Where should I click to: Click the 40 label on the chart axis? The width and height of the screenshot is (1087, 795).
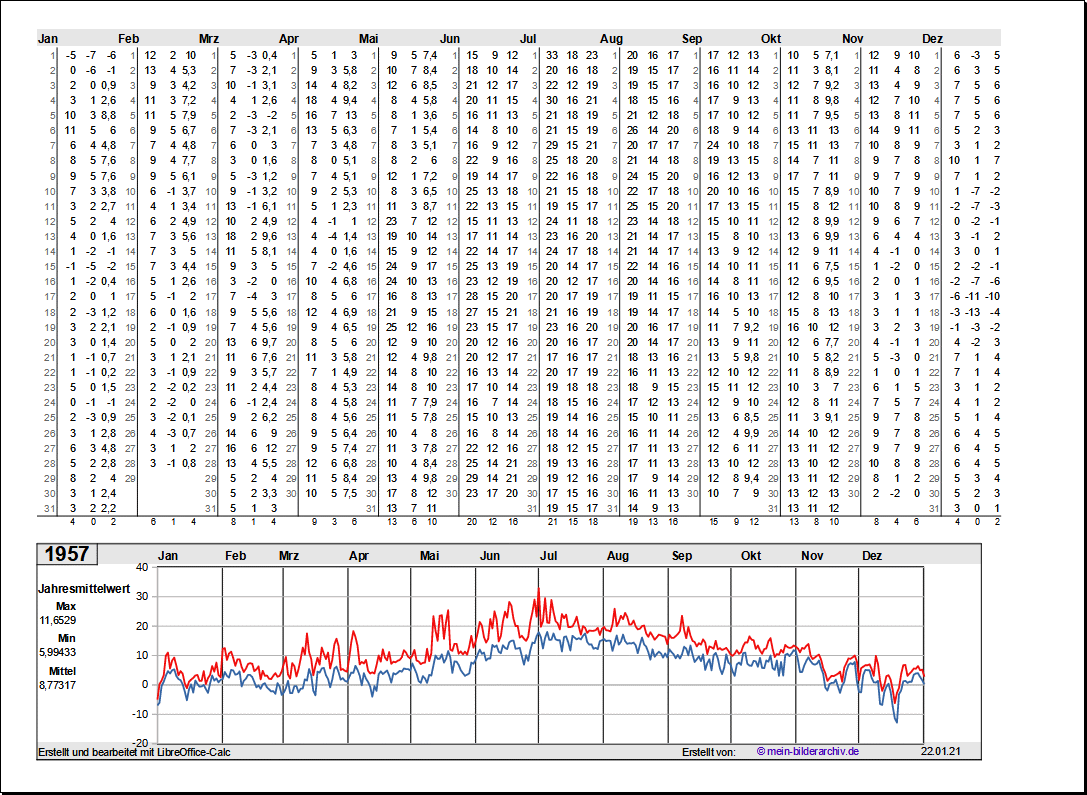click(x=141, y=567)
